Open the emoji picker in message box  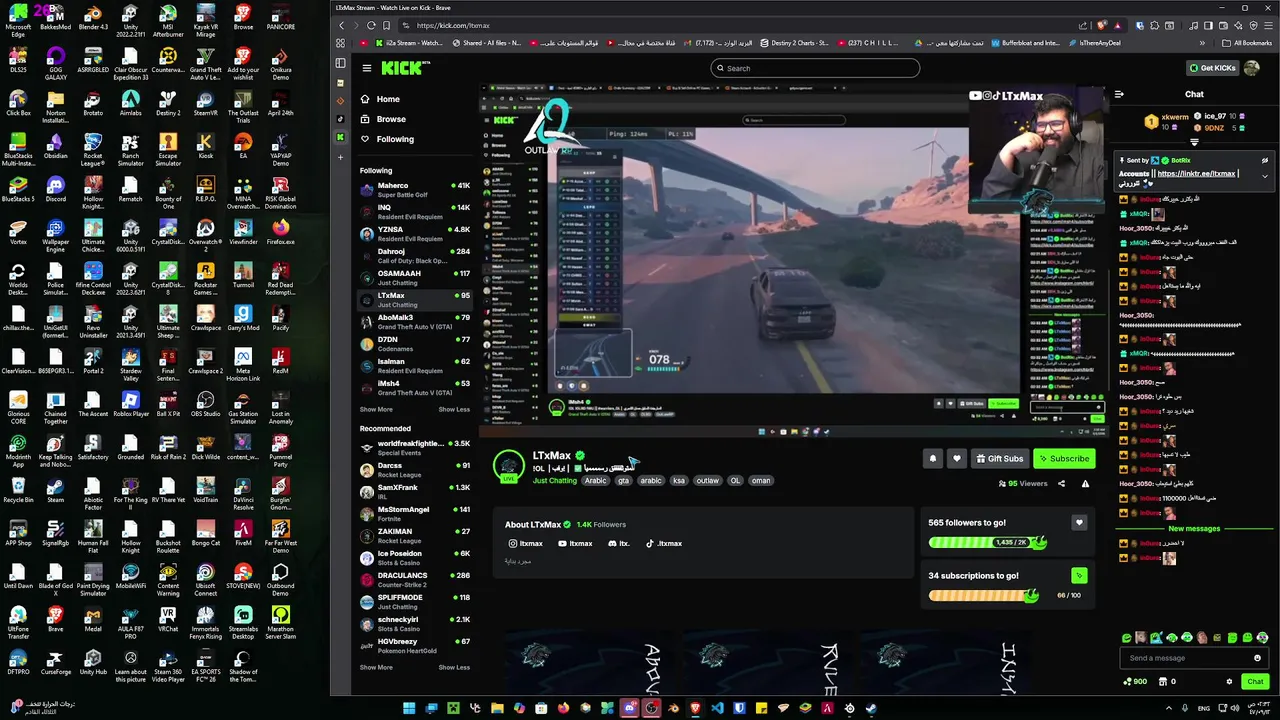point(1257,658)
